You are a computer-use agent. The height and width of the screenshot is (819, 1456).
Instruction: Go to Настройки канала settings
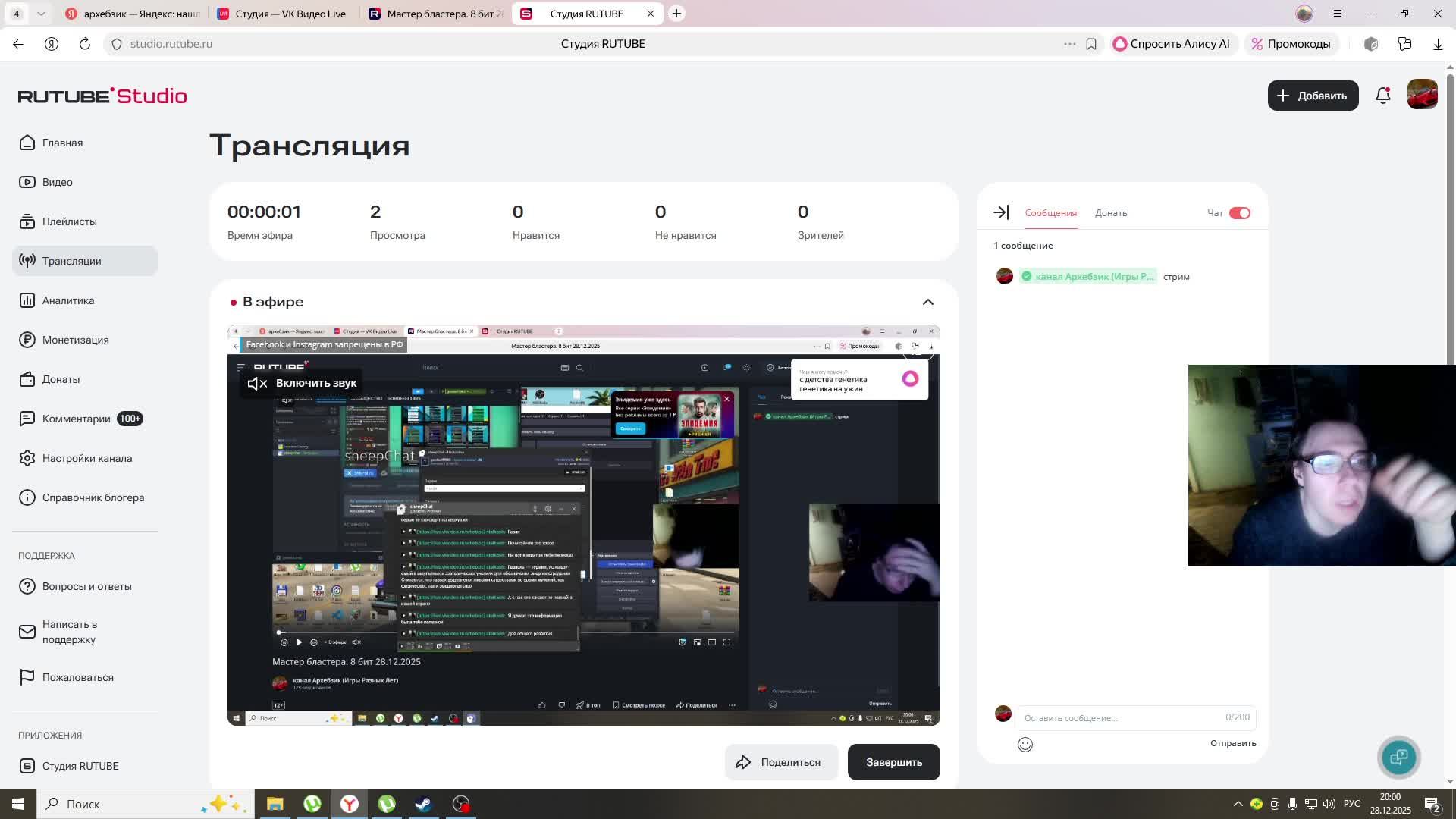tap(86, 458)
